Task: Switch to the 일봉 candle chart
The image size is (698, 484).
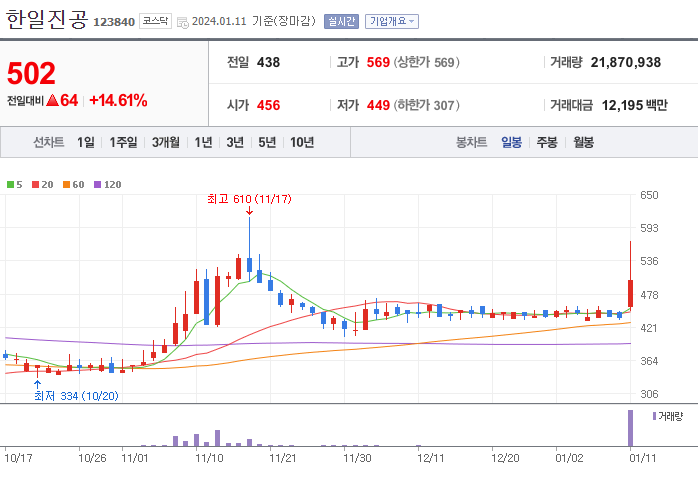Action: click(511, 142)
